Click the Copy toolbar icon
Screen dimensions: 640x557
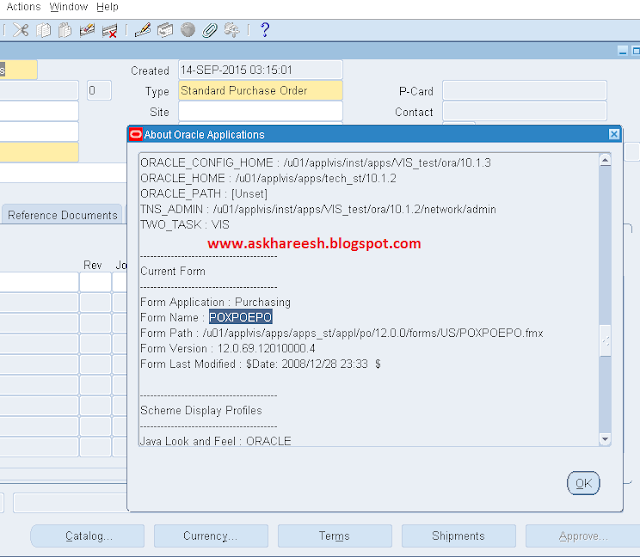[x=43, y=30]
